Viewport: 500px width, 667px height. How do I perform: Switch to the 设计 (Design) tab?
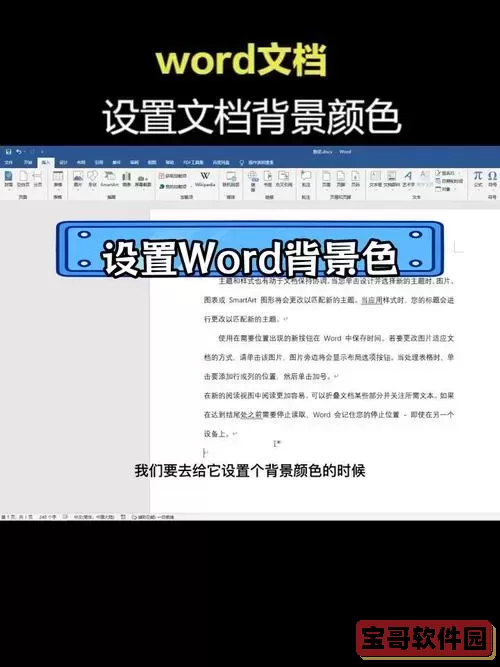click(x=63, y=162)
